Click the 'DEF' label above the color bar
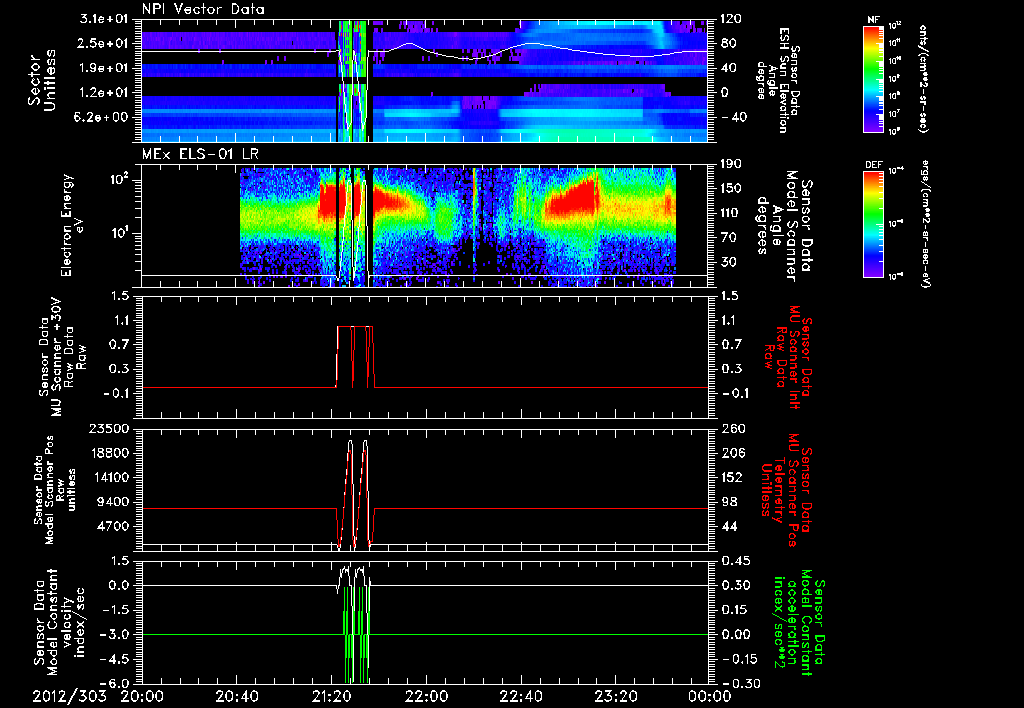 pos(873,165)
